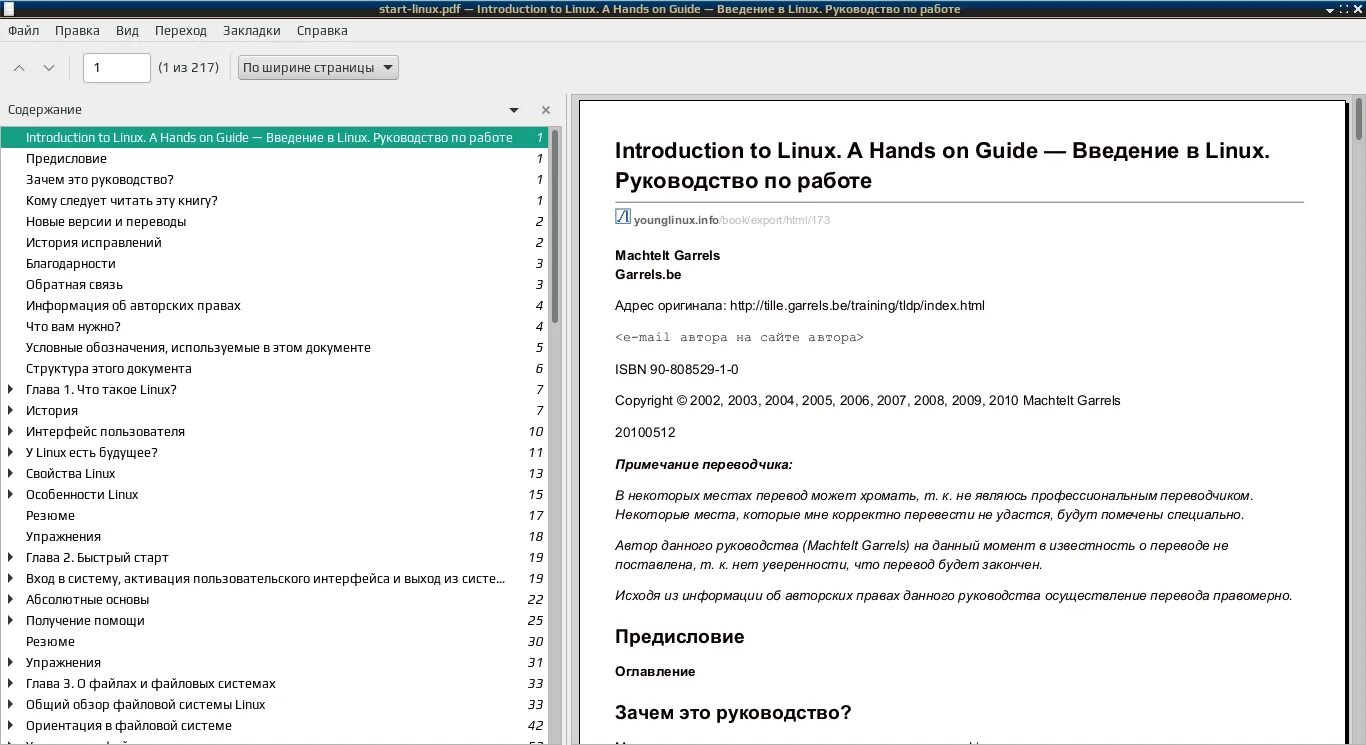Click the Примечание переводчика: heading
This screenshot has height=745, width=1366.
[x=703, y=465]
